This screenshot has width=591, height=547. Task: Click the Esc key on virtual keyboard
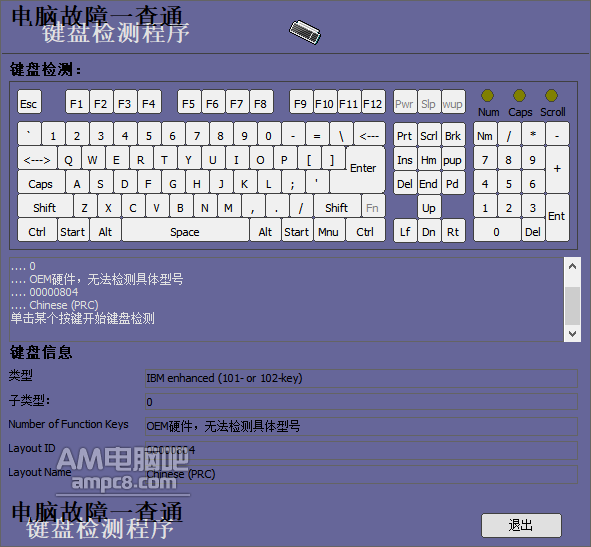point(29,102)
